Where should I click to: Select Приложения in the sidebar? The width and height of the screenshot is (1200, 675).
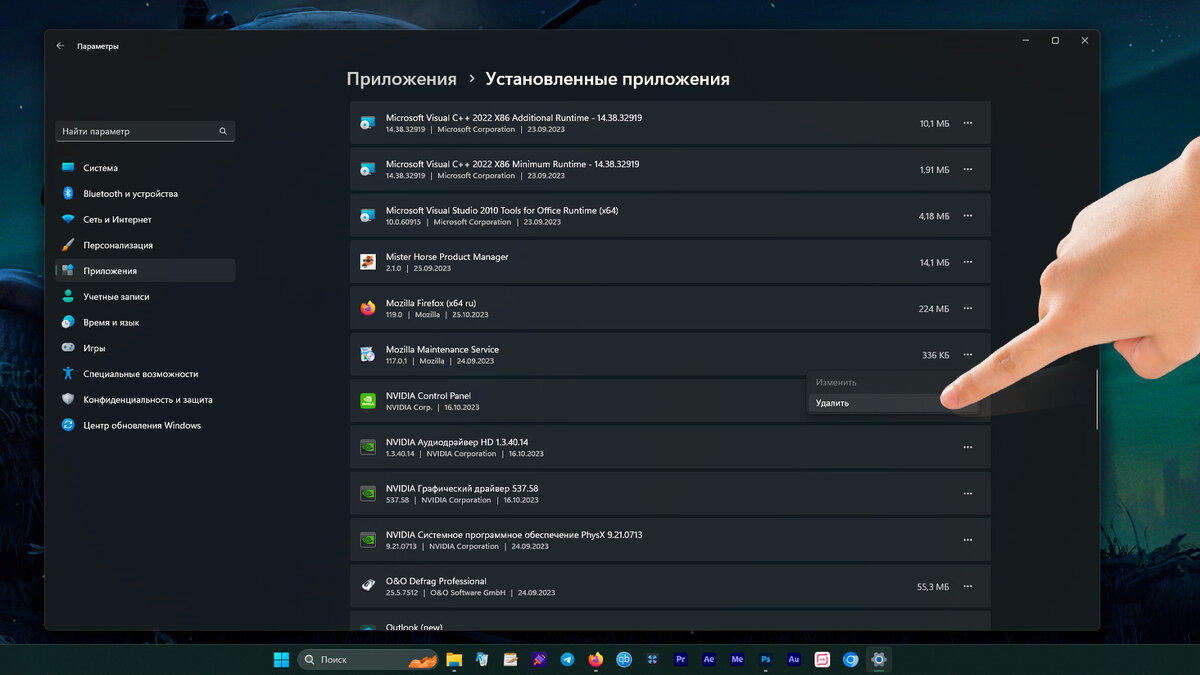pos(145,271)
